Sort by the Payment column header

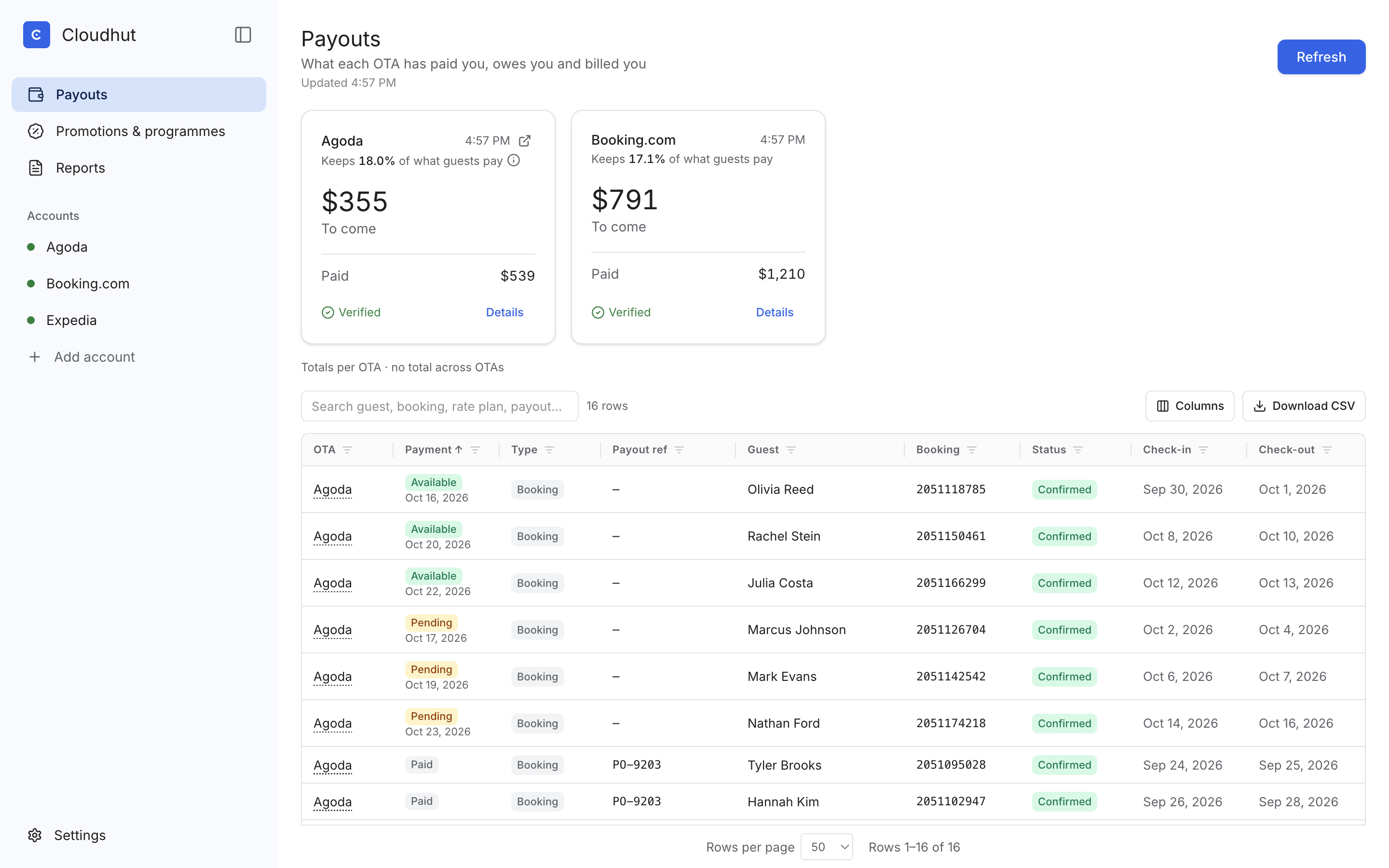(x=434, y=450)
